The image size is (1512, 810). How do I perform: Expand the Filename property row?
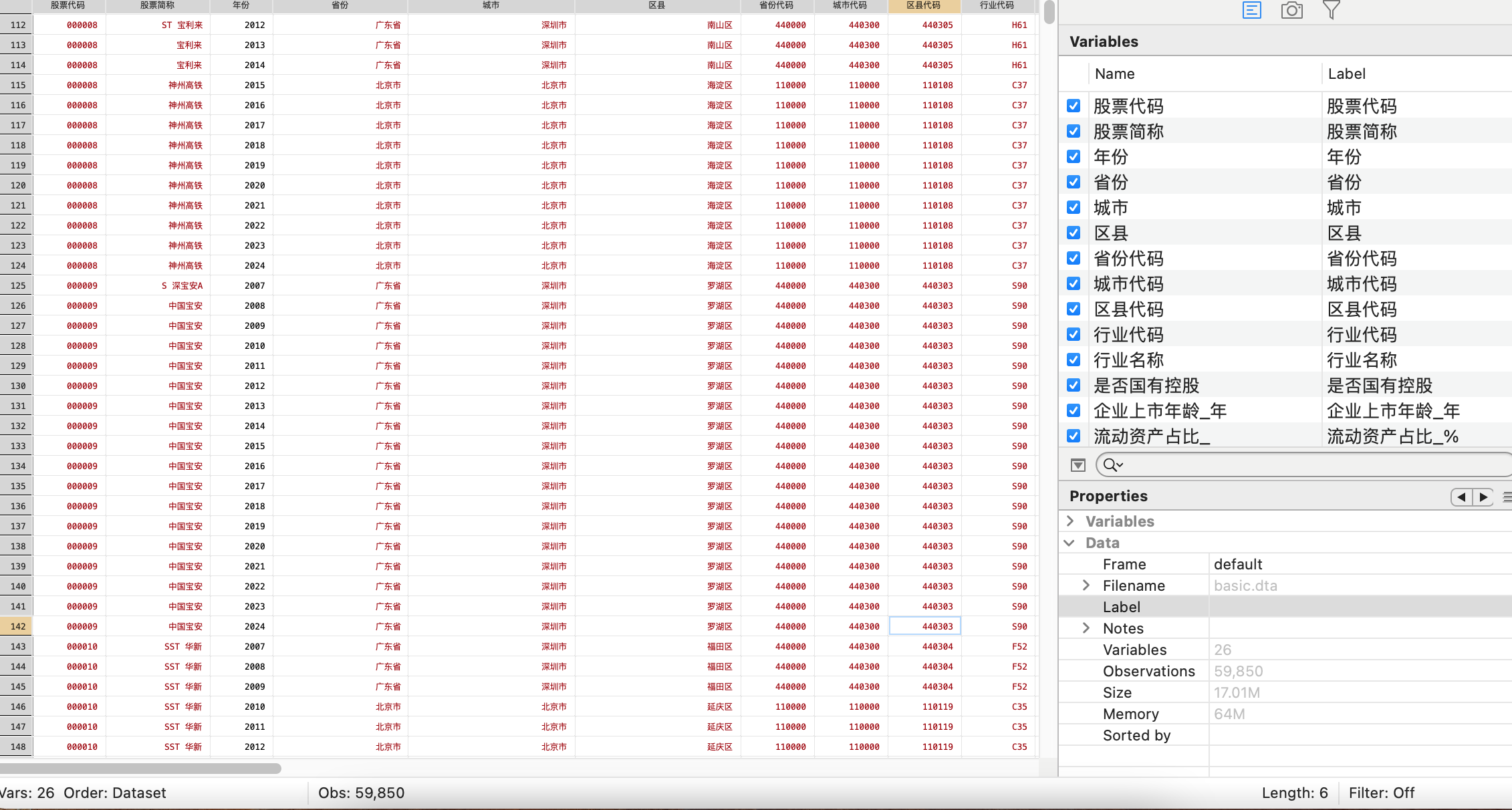click(x=1086, y=585)
